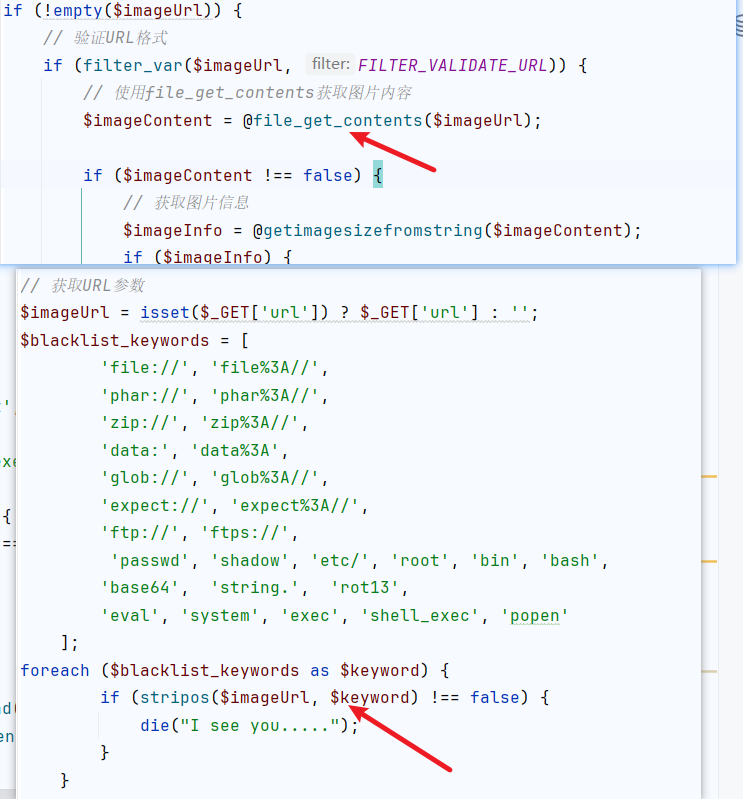The height and width of the screenshot is (799, 743).
Task: Click the 'expect://' string literal
Action: click(155, 505)
